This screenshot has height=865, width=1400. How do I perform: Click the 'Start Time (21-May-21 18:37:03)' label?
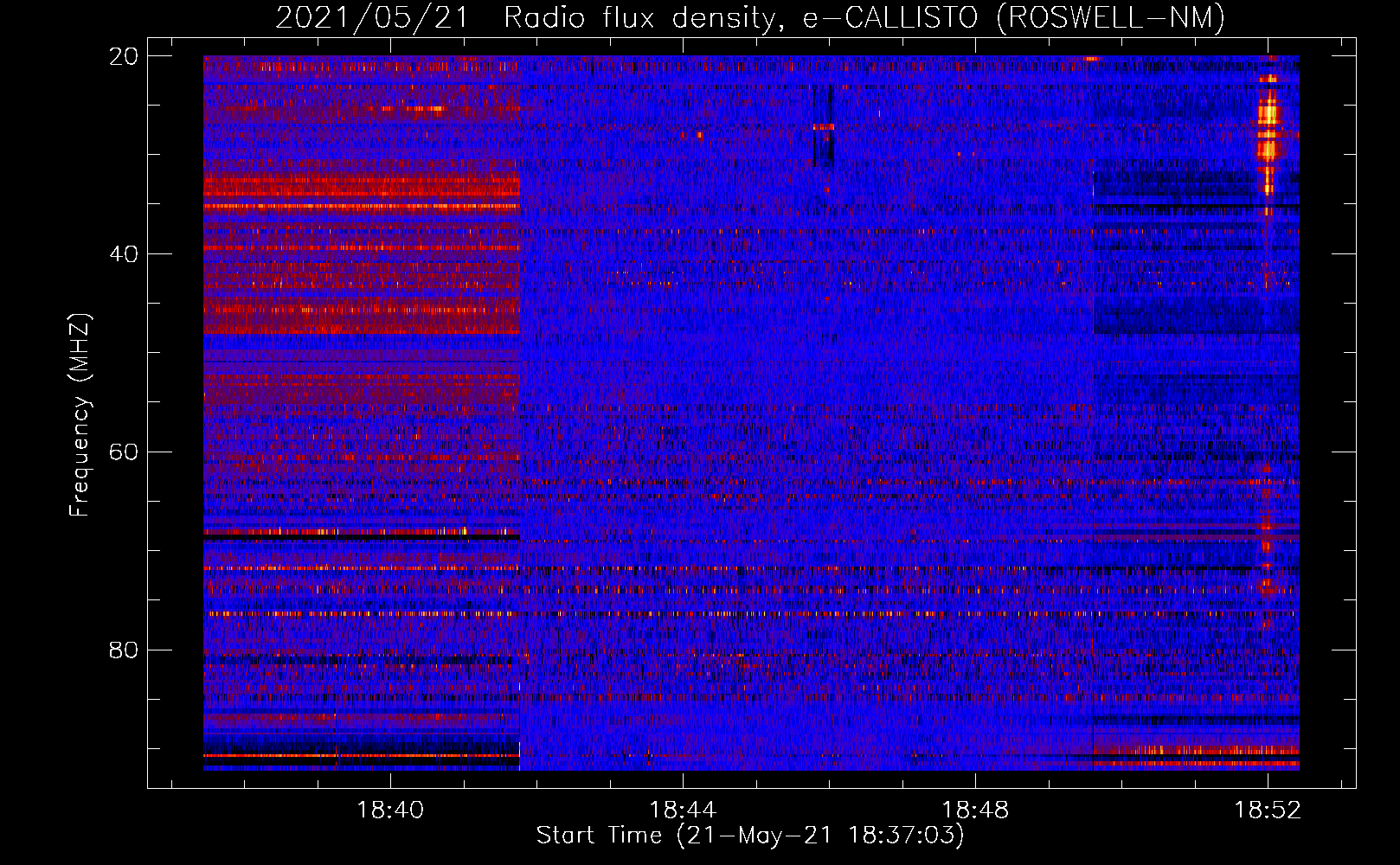[x=750, y=836]
